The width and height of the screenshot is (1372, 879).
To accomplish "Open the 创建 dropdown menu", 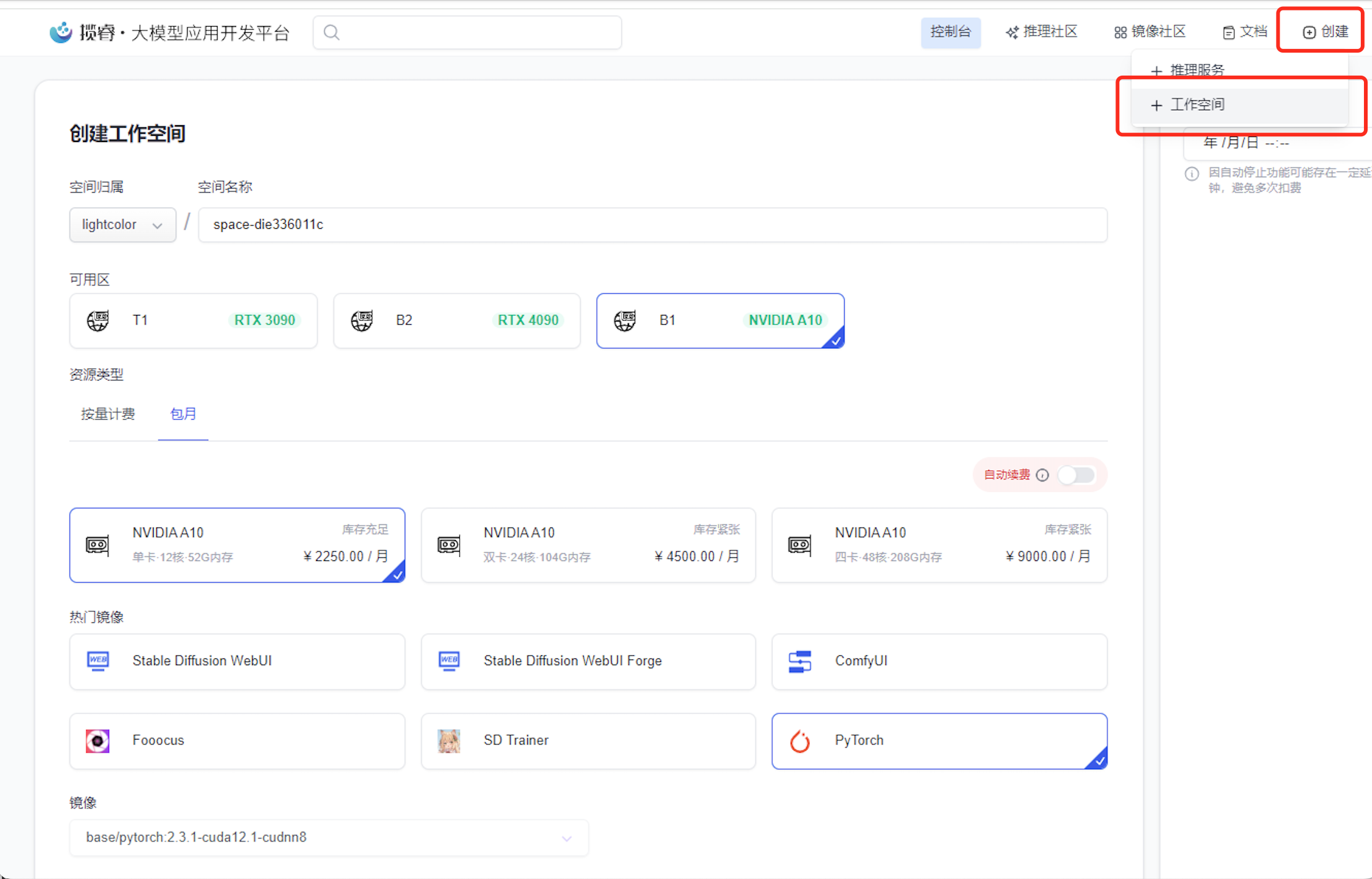I will pyautogui.click(x=1325, y=32).
